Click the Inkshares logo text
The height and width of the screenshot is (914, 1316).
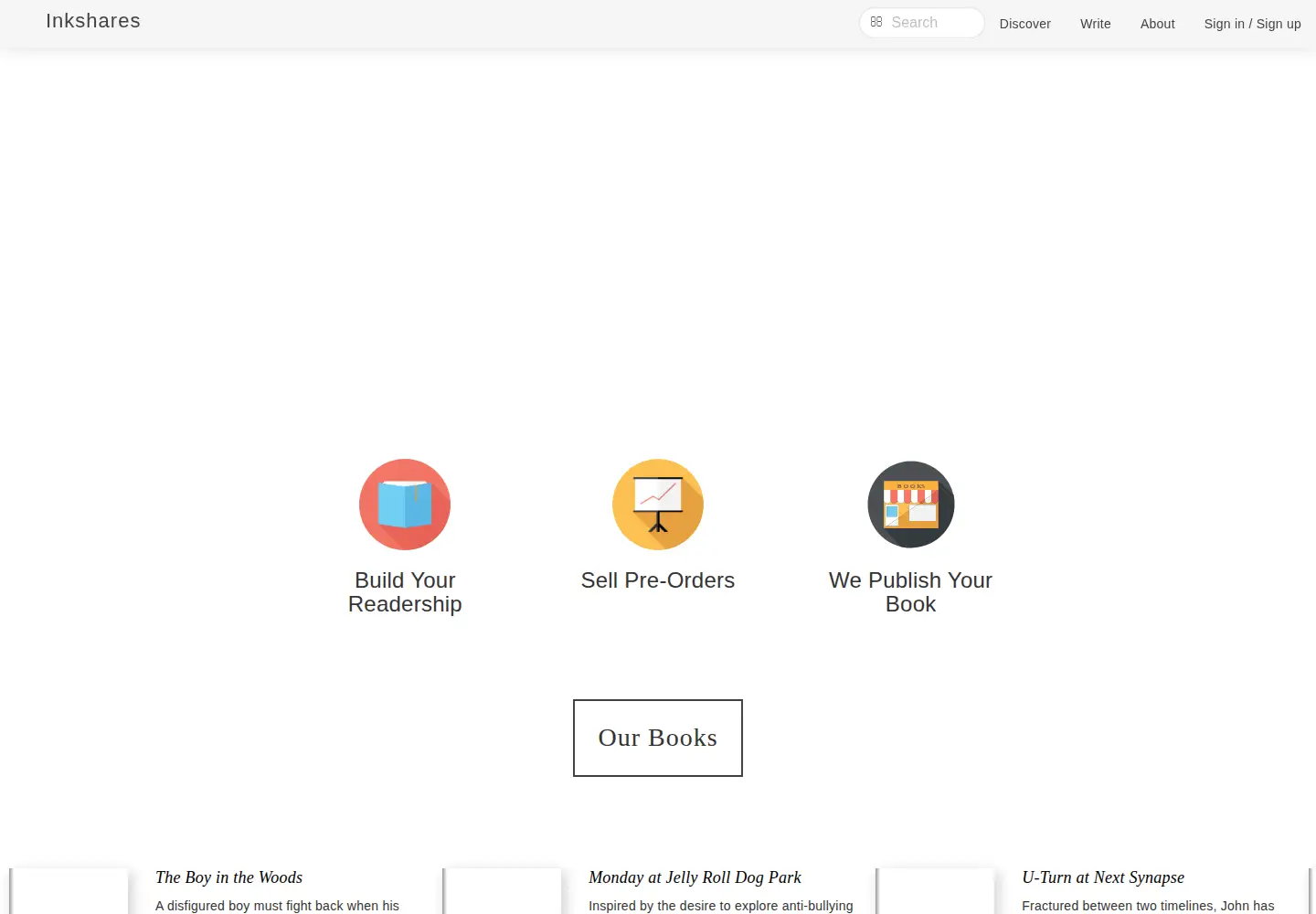tap(93, 21)
